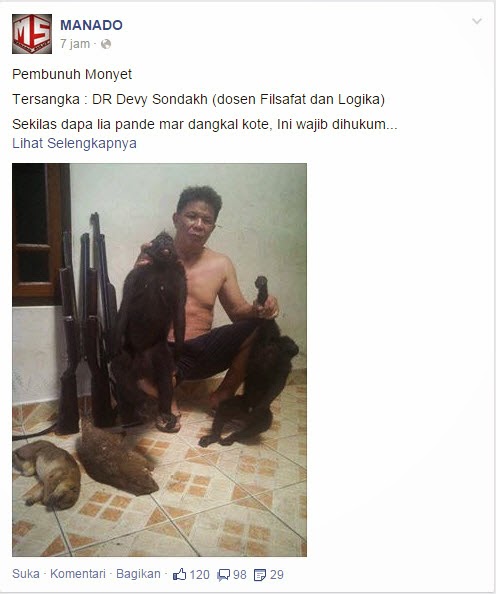Expand the post options chevron
496x594 pixels.
click(477, 21)
